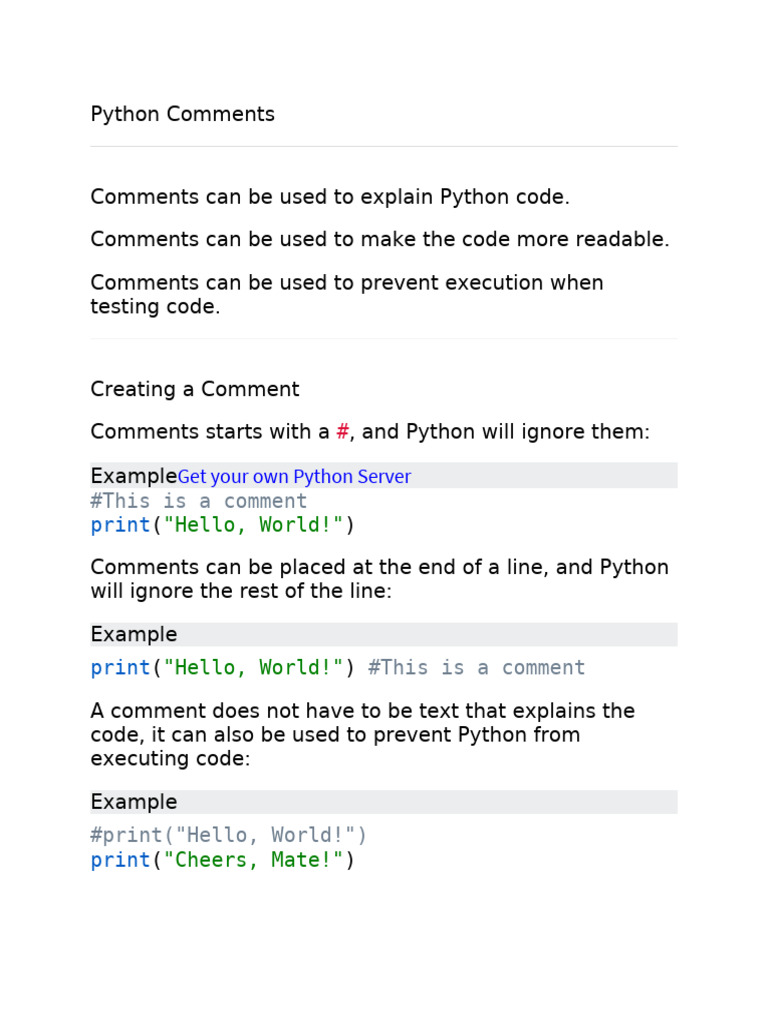The width and height of the screenshot is (768, 1024).
Task: Click the '#This is a comment' code line
Action: 199,501
